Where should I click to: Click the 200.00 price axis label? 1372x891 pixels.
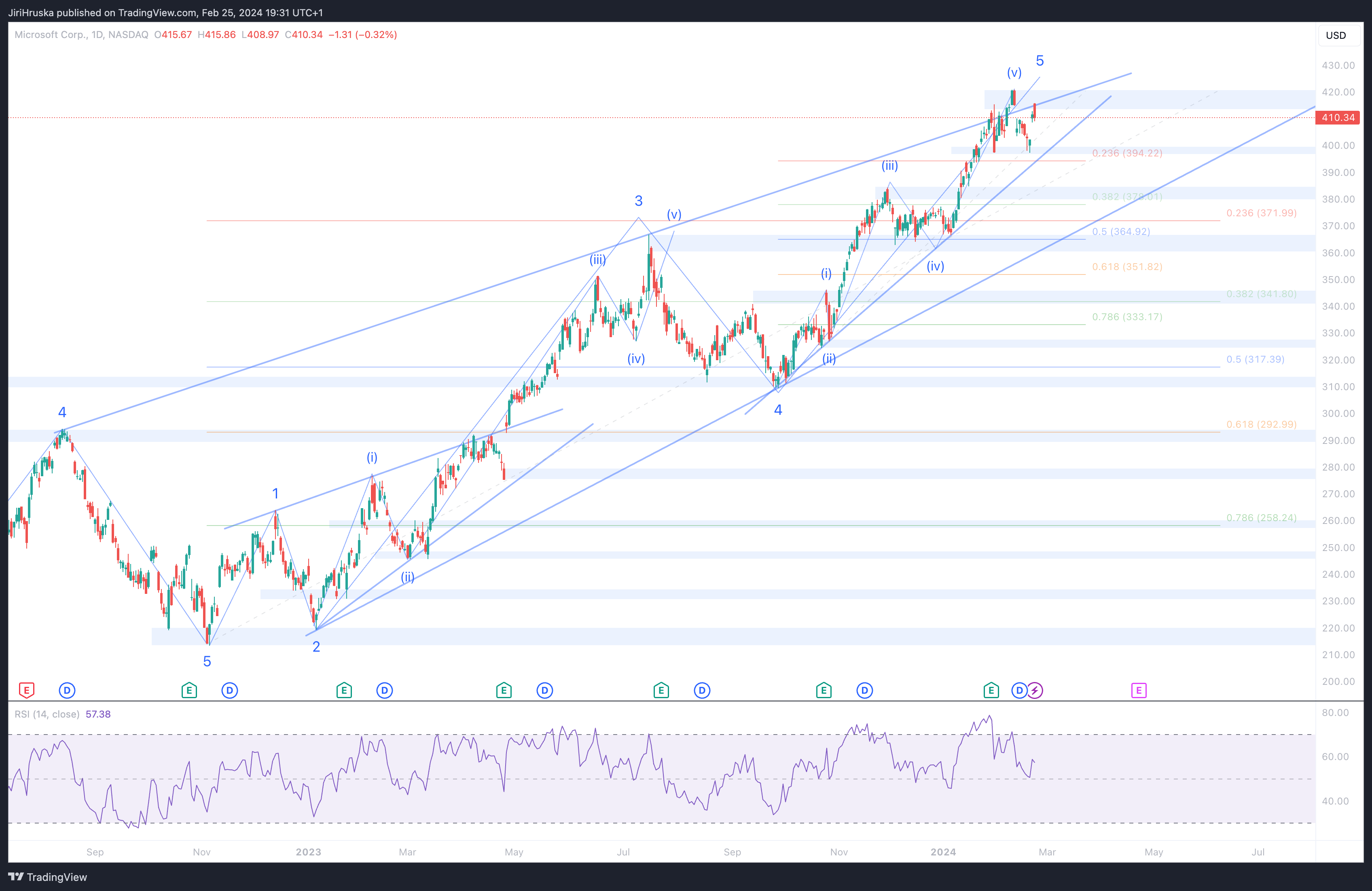coord(1338,681)
